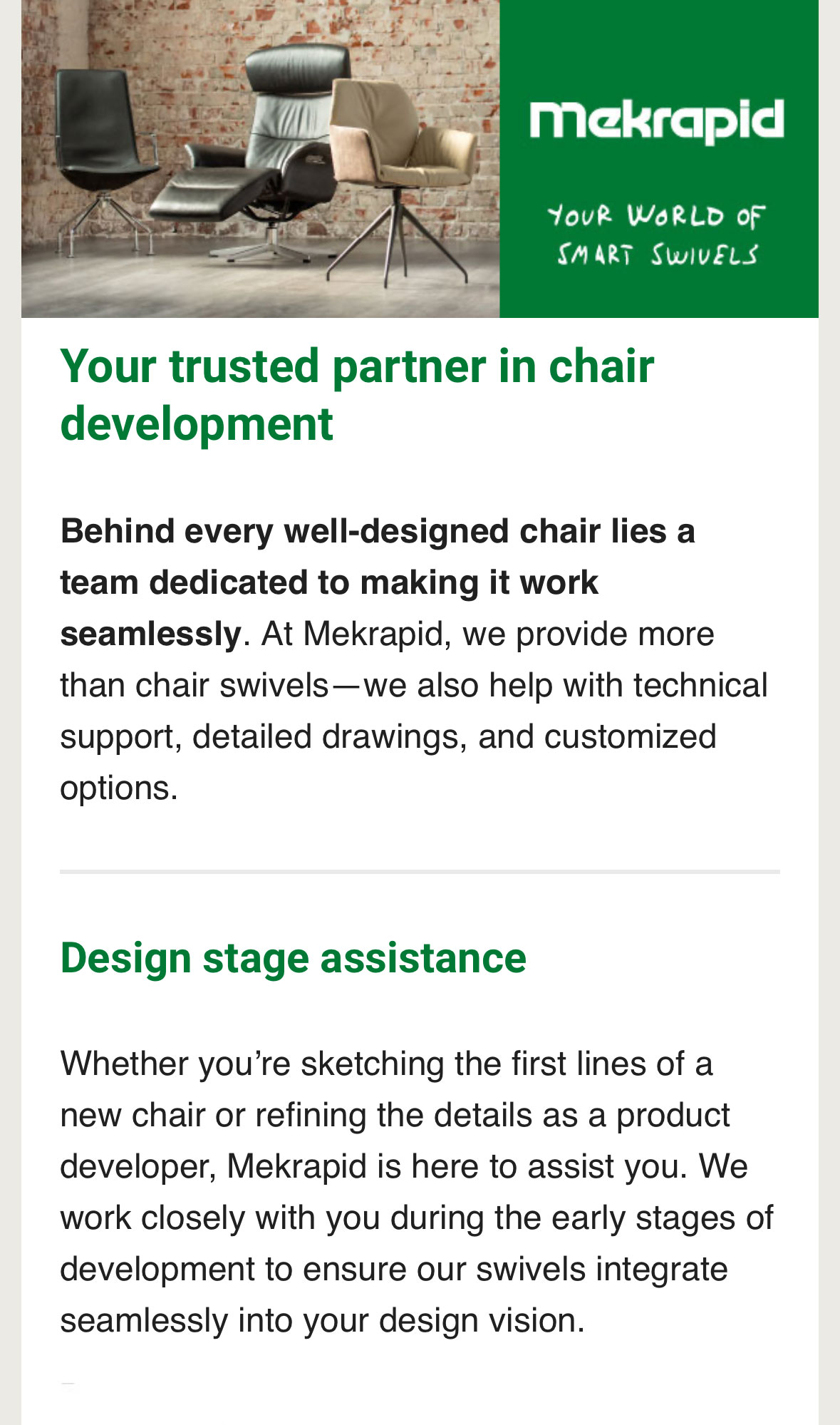
Task: Click the gray horizontal divider line
Action: [420, 871]
